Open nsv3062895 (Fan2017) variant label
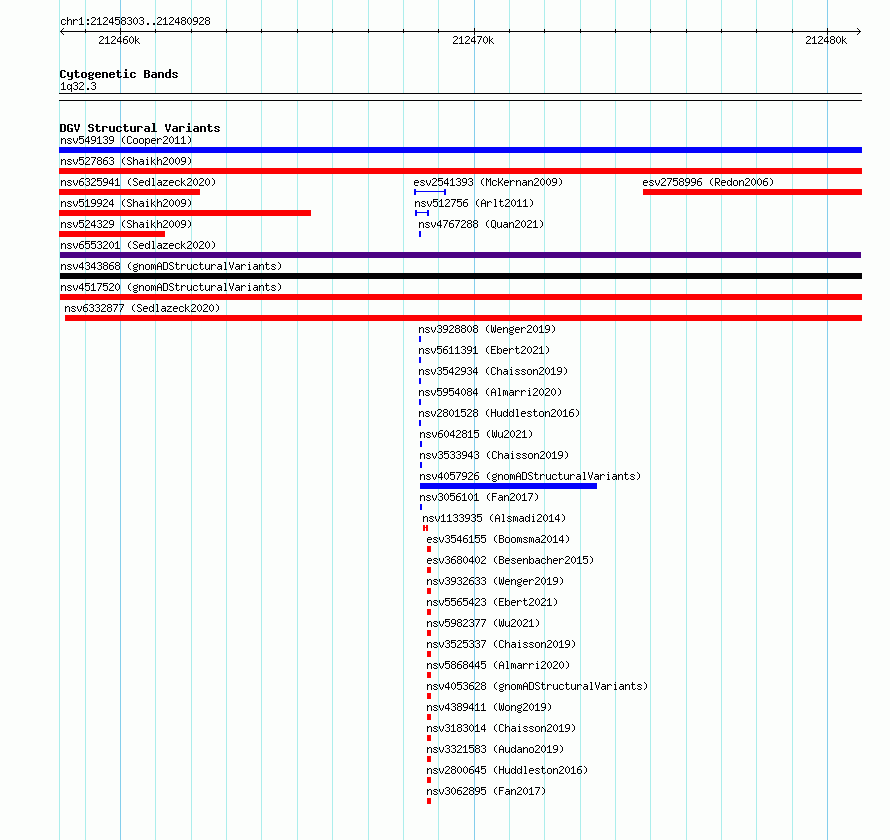 [x=486, y=791]
